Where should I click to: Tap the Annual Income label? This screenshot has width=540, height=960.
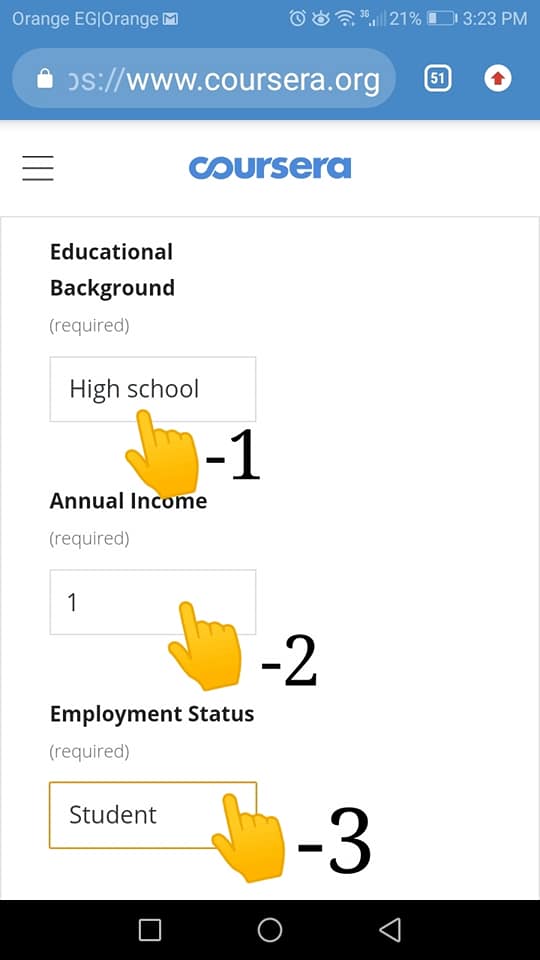[129, 501]
